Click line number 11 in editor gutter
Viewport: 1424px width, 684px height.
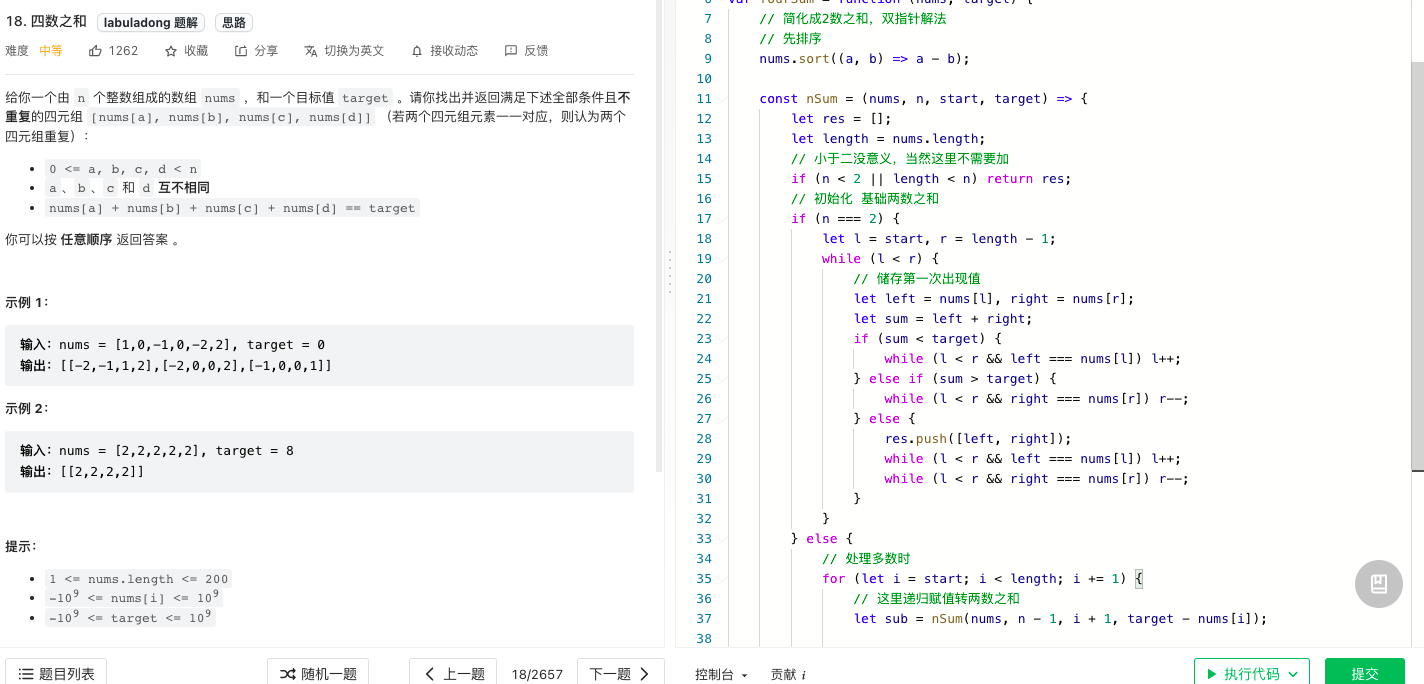coord(703,99)
